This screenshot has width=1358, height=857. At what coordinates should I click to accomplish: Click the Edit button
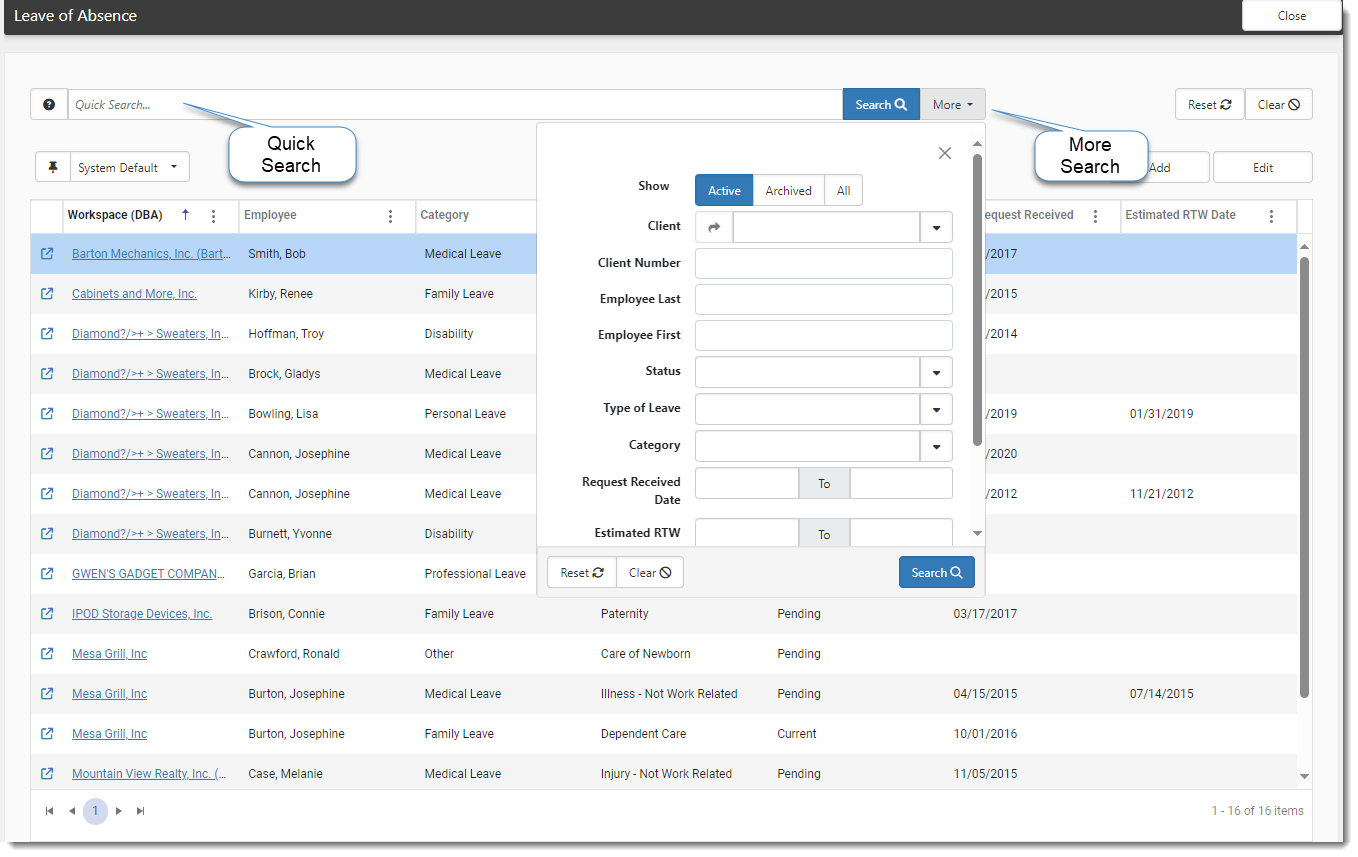(x=1263, y=168)
